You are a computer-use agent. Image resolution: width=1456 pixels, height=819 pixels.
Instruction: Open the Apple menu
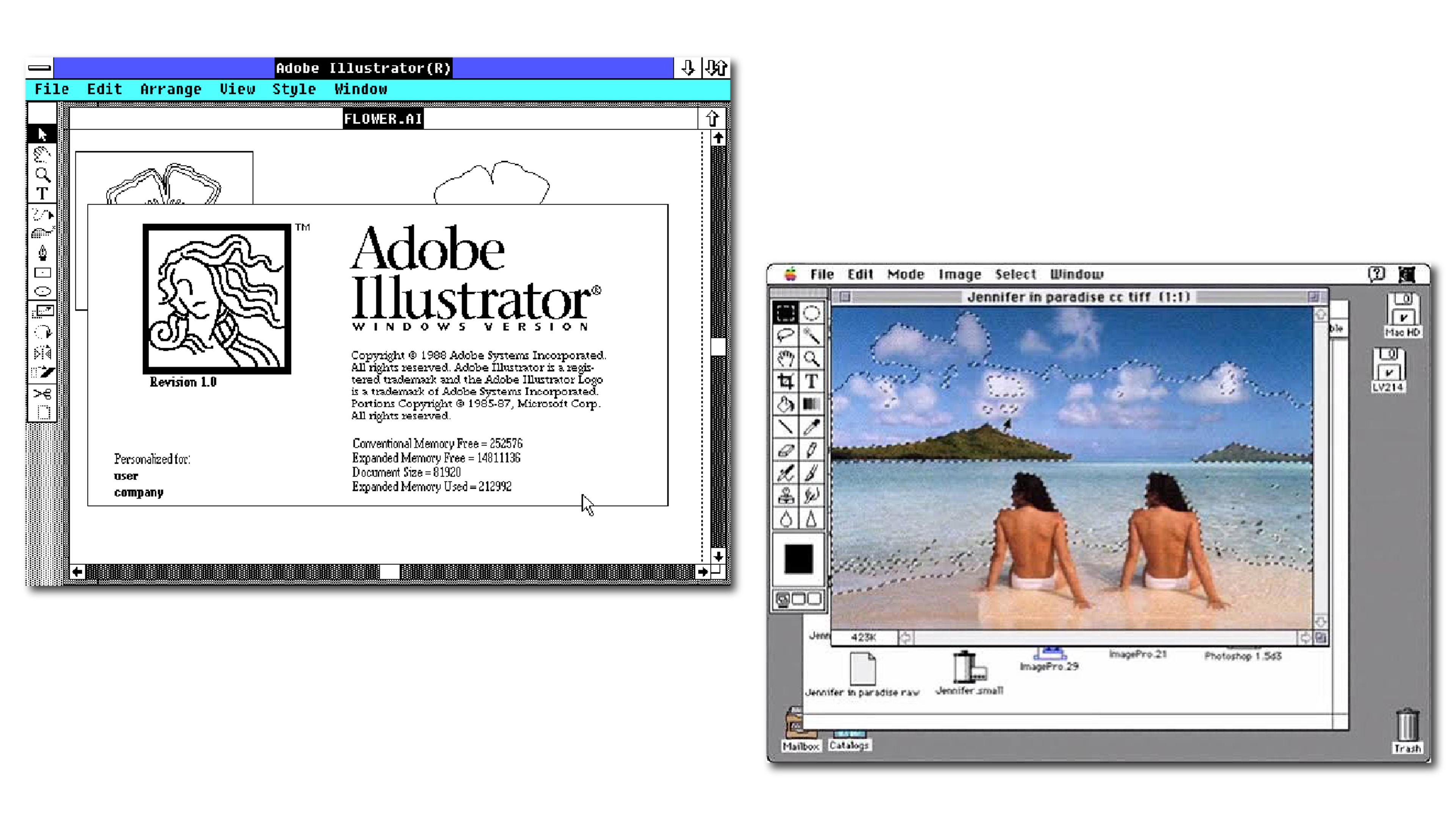coord(790,274)
